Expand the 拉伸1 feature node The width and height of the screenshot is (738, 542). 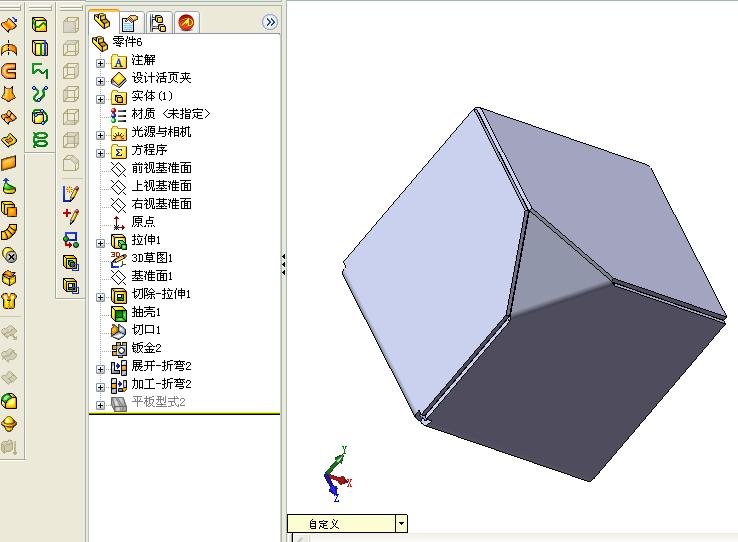100,243
